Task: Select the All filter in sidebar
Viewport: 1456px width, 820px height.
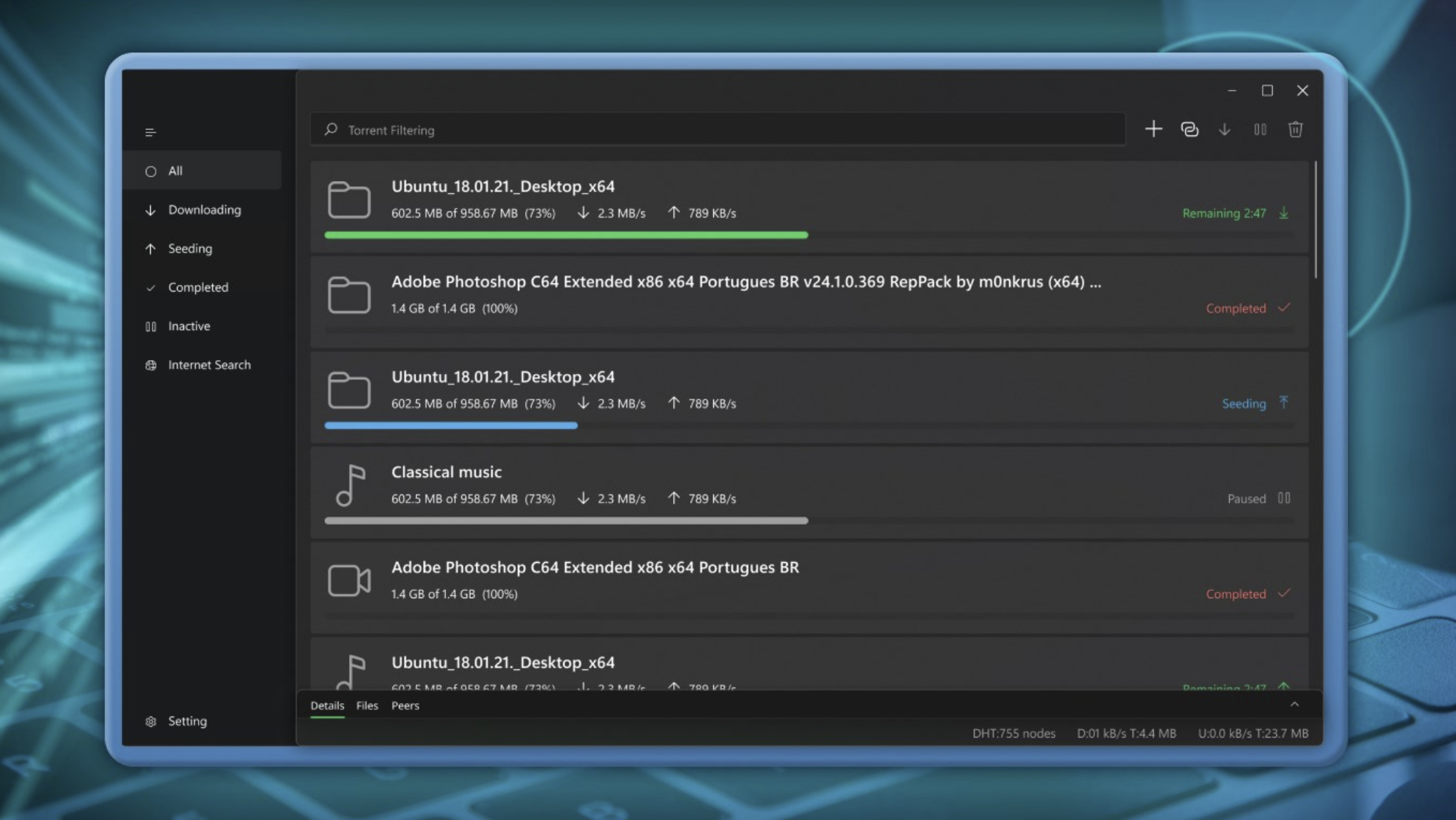Action: click(x=202, y=170)
